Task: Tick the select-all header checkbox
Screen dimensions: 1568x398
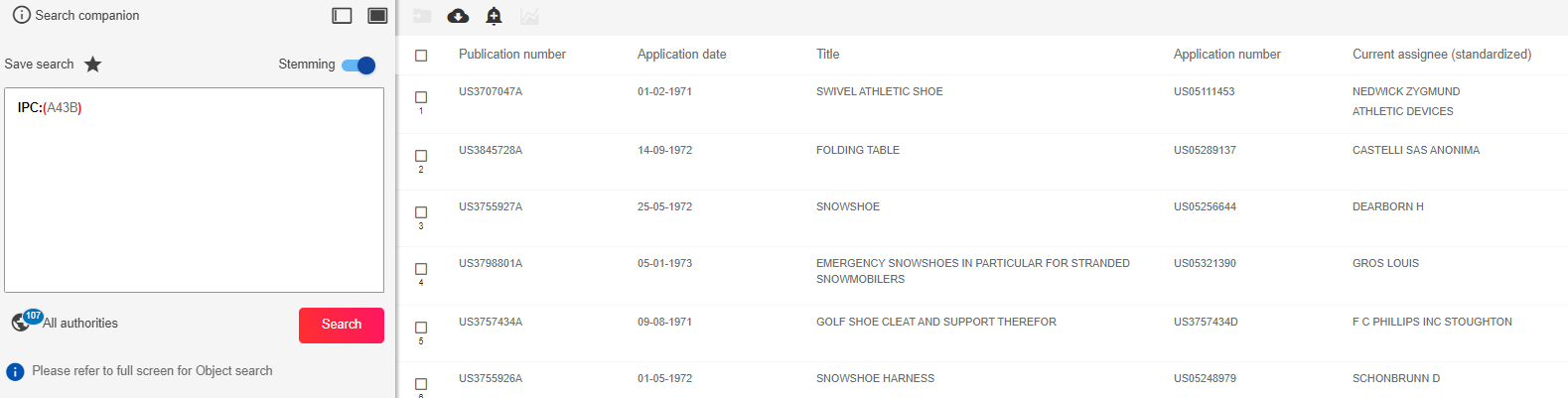Action: pos(421,56)
